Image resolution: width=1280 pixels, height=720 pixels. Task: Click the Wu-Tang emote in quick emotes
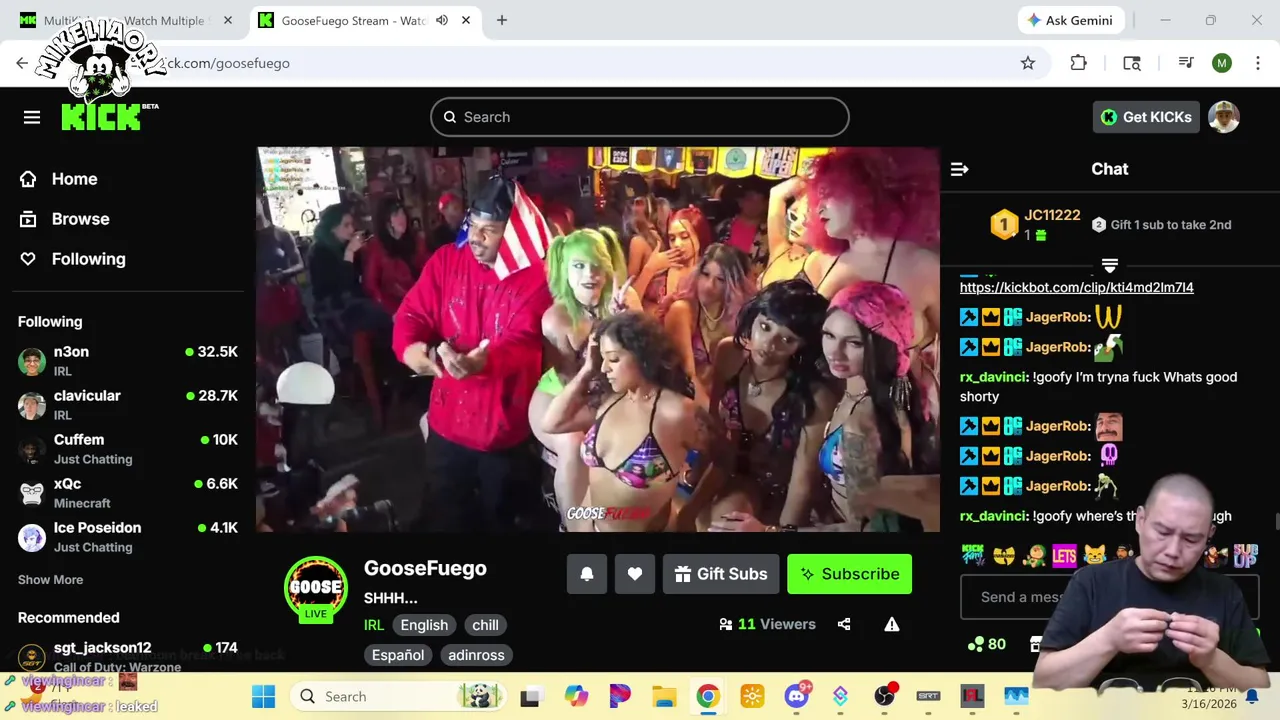click(1004, 554)
